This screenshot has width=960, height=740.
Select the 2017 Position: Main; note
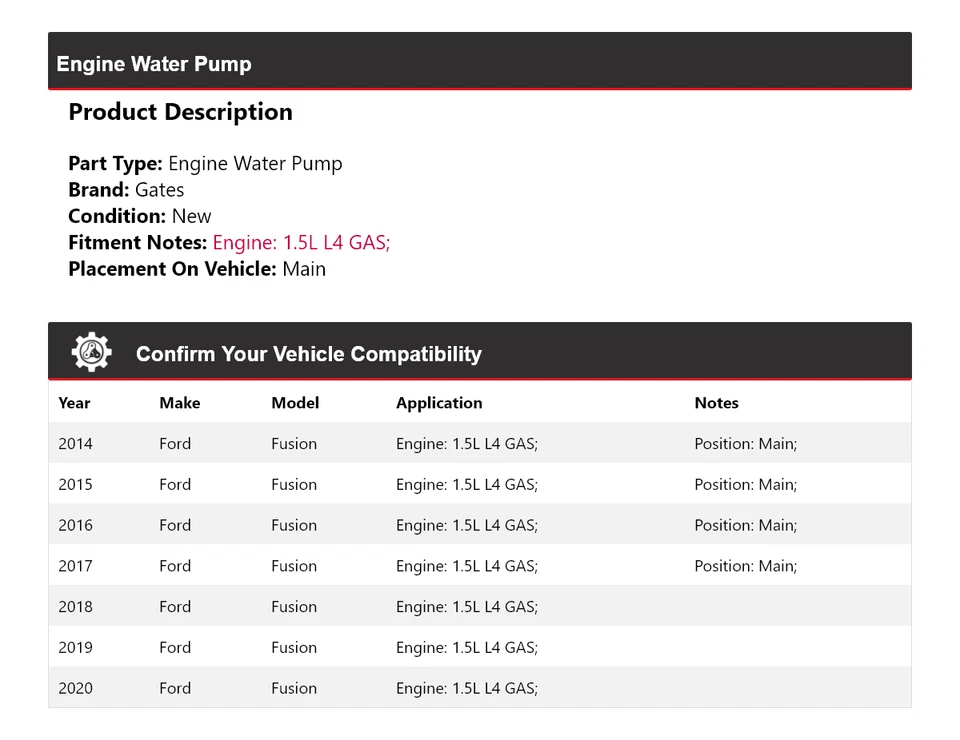745,566
